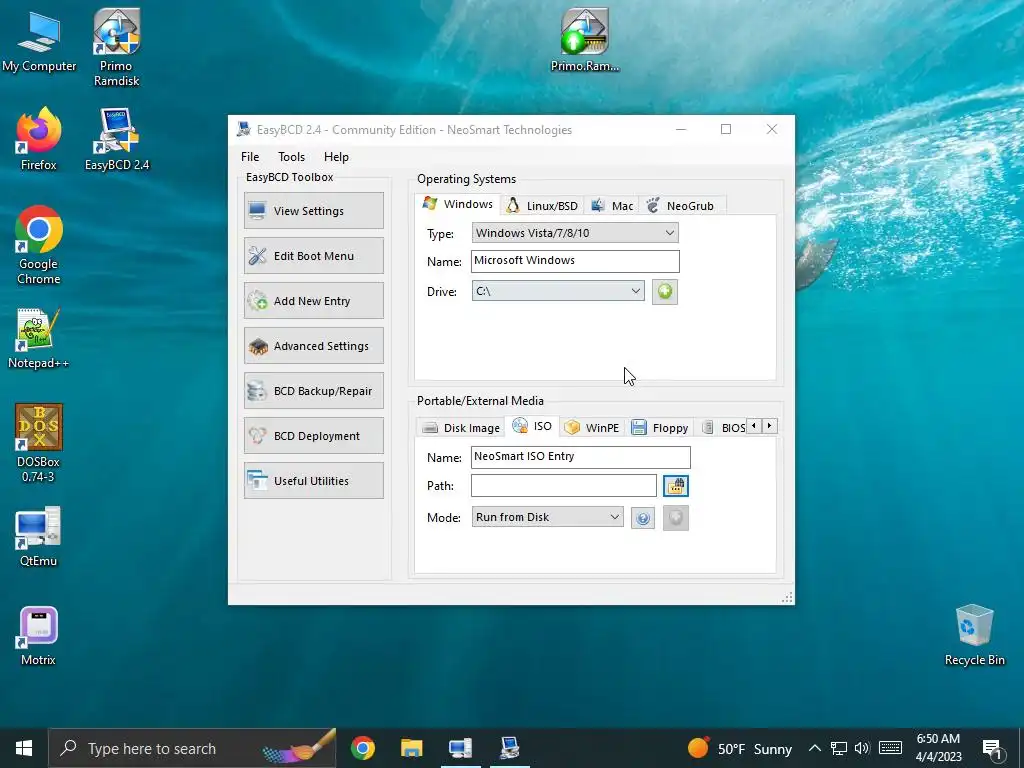The height and width of the screenshot is (768, 1024).
Task: Expand the Drive dropdown showing C:\
Action: 558,291
